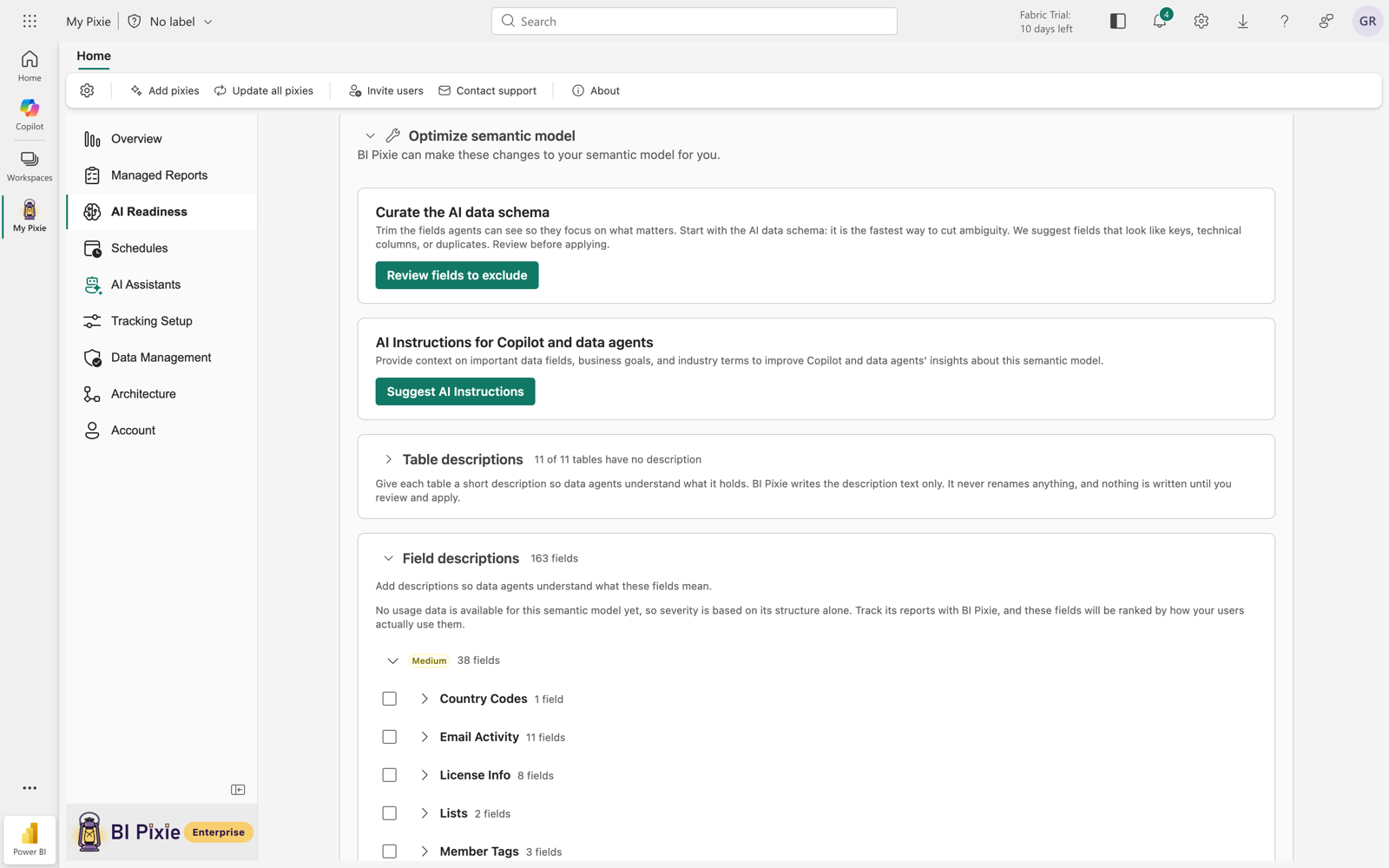Click Review fields to exclude button

pyautogui.click(x=457, y=275)
